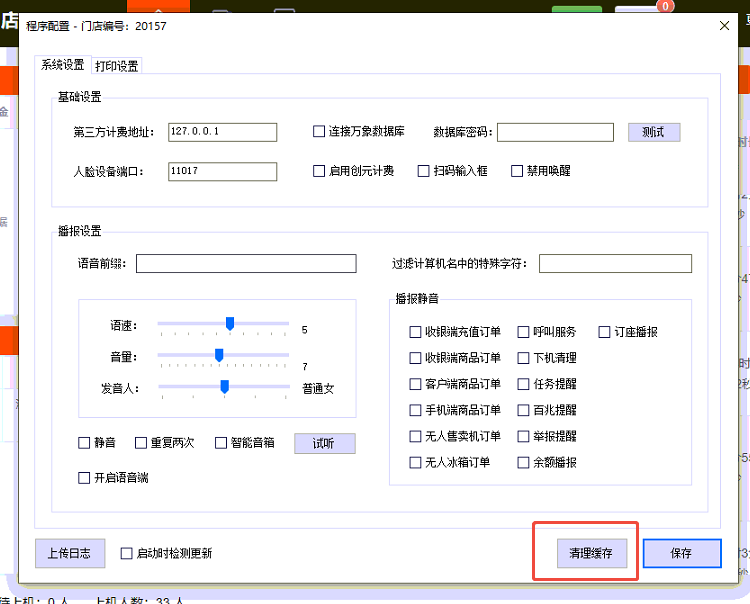The image size is (750, 604).
Task: Click the 保存 button
Action: pos(681,553)
